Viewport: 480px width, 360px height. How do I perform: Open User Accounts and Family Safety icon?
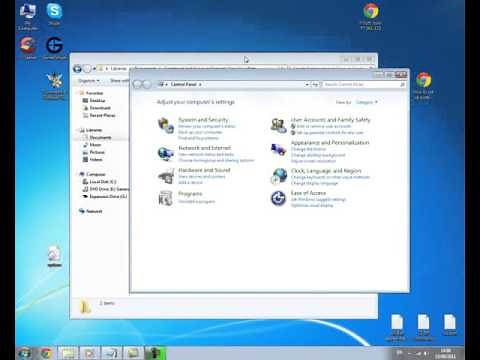tap(278, 126)
